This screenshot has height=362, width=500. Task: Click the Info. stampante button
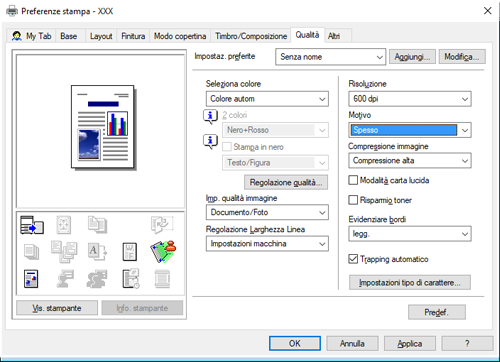pos(142,308)
